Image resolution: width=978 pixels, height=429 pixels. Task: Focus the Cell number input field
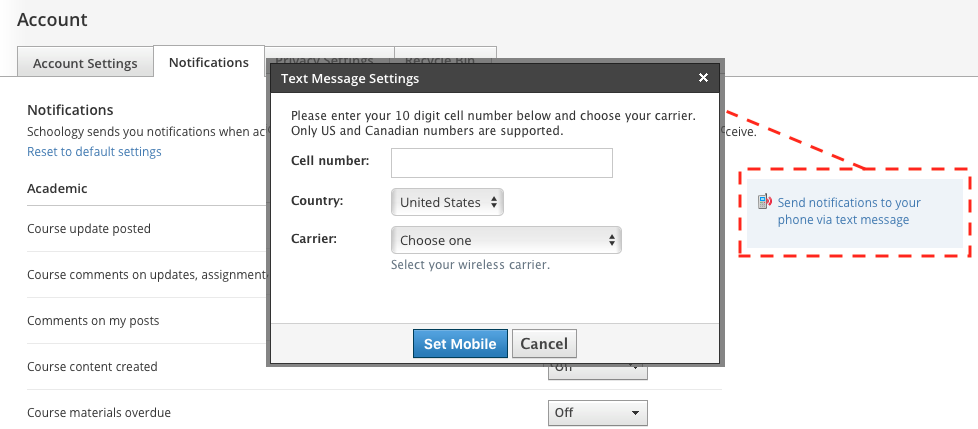tap(501, 162)
